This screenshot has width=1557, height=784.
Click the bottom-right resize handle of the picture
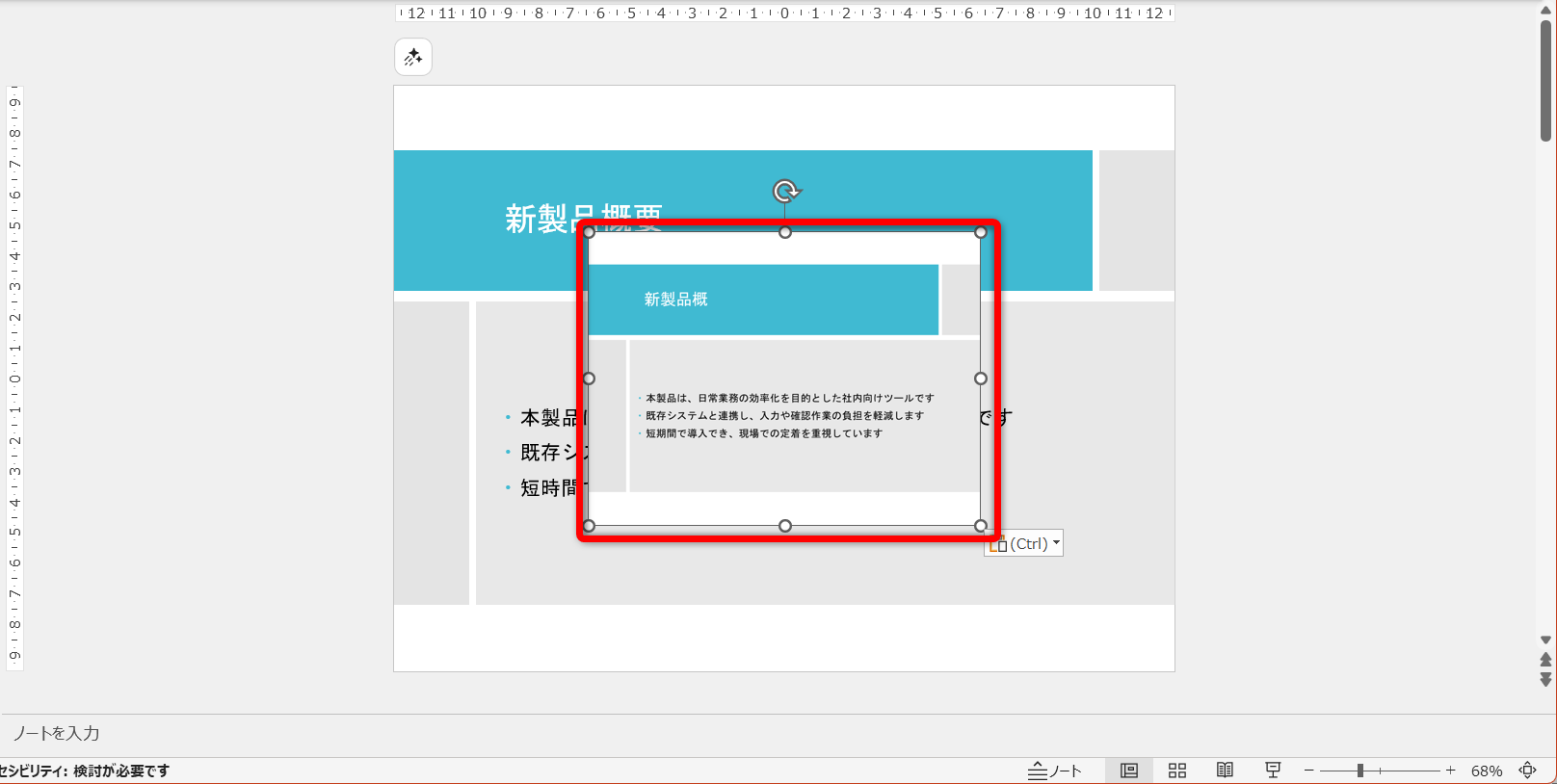[x=981, y=526]
